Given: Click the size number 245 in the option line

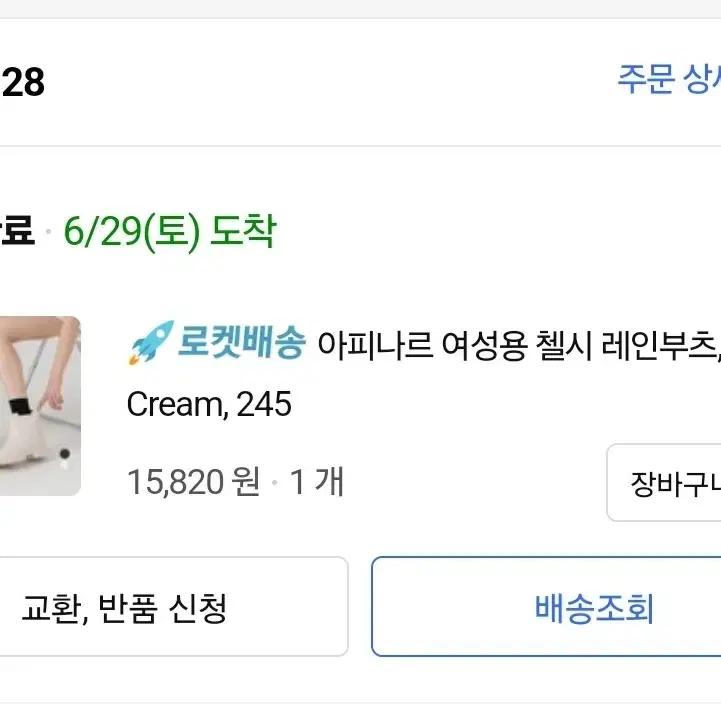Looking at the screenshot, I should (264, 404).
